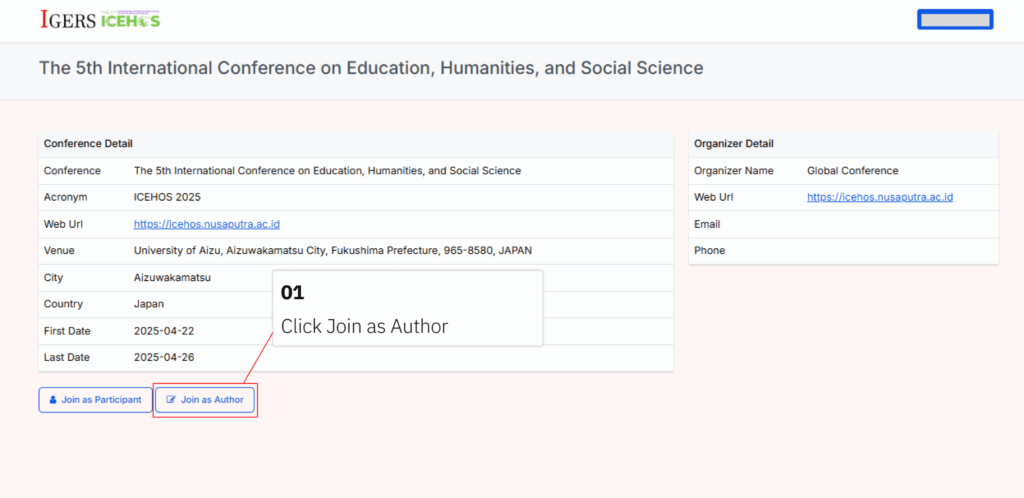Select the Organizer Detail panel header
1024x498 pixels.
pos(733,144)
